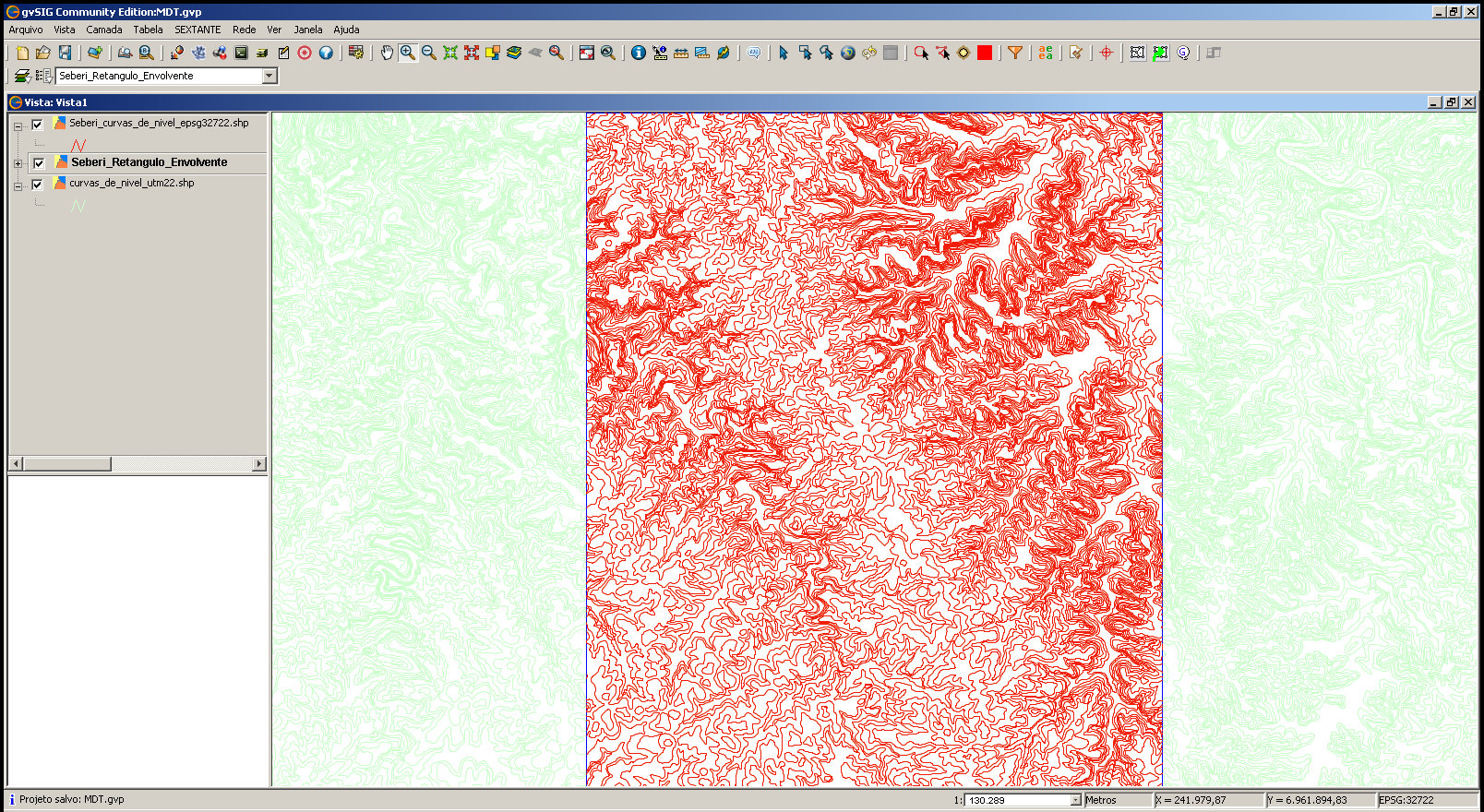Toggle Seberi_Retangulo_Envolvente layer checkbox

39,163
